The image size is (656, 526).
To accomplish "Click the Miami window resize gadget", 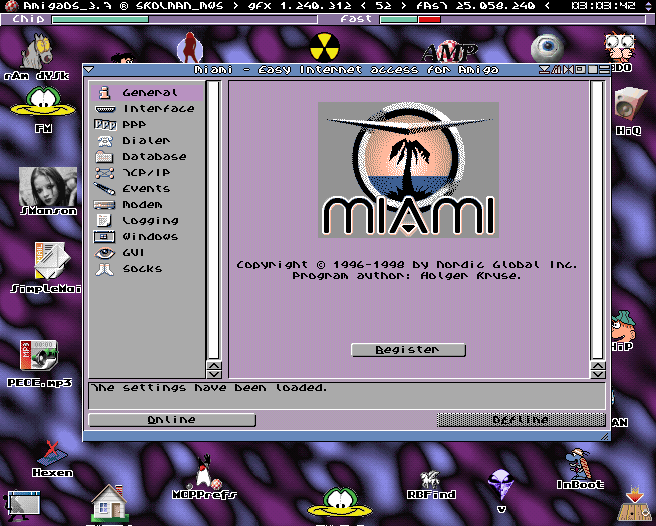I will (605, 436).
